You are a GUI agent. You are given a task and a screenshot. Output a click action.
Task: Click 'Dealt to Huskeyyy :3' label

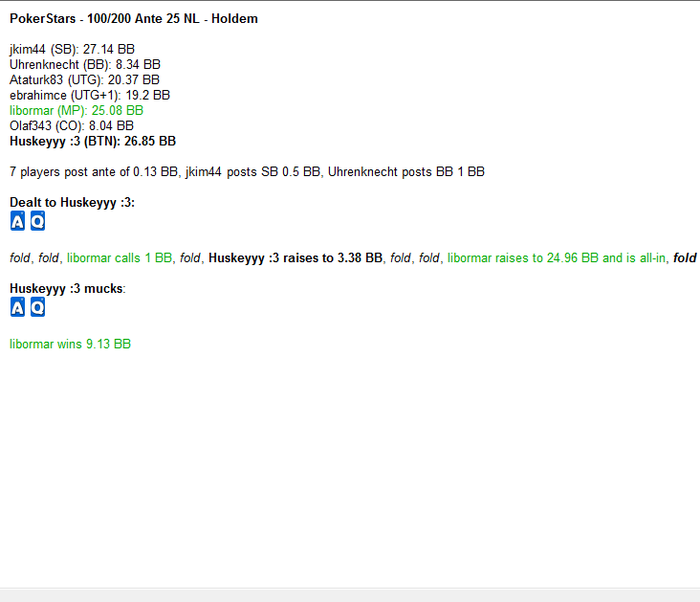(x=72, y=202)
